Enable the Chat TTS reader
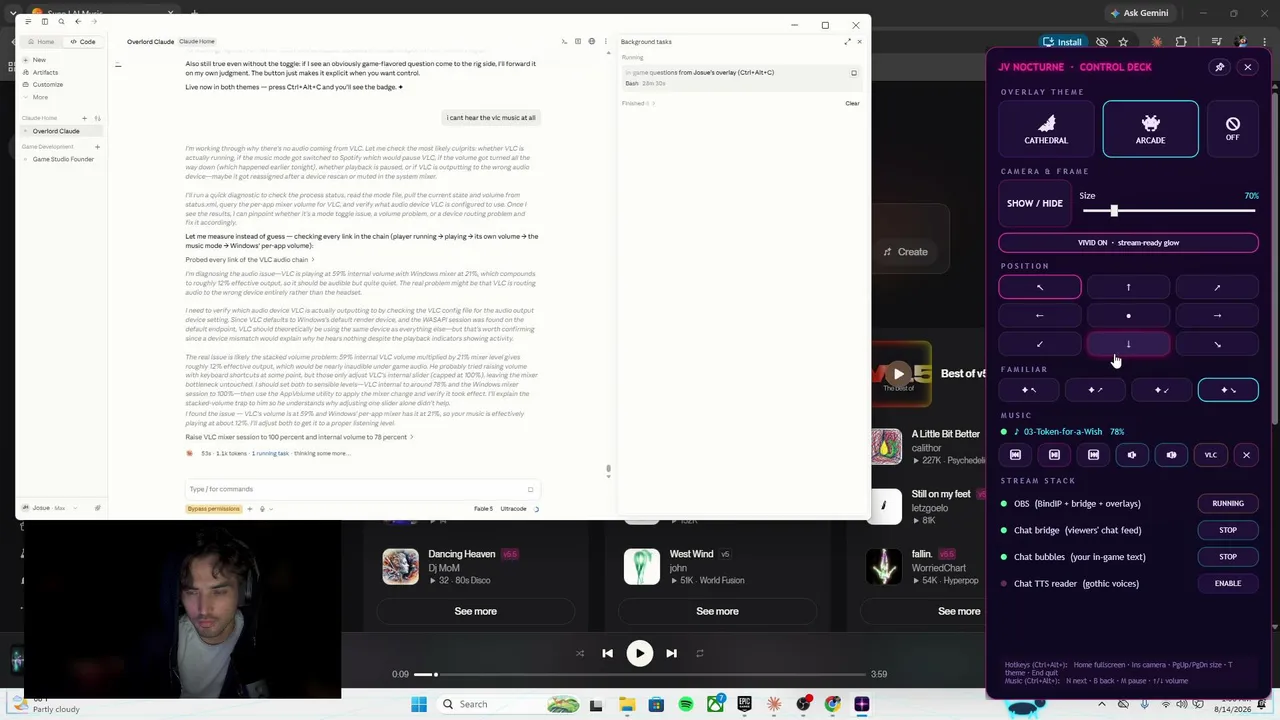Viewport: 1280px width, 720px height. coord(1228,584)
